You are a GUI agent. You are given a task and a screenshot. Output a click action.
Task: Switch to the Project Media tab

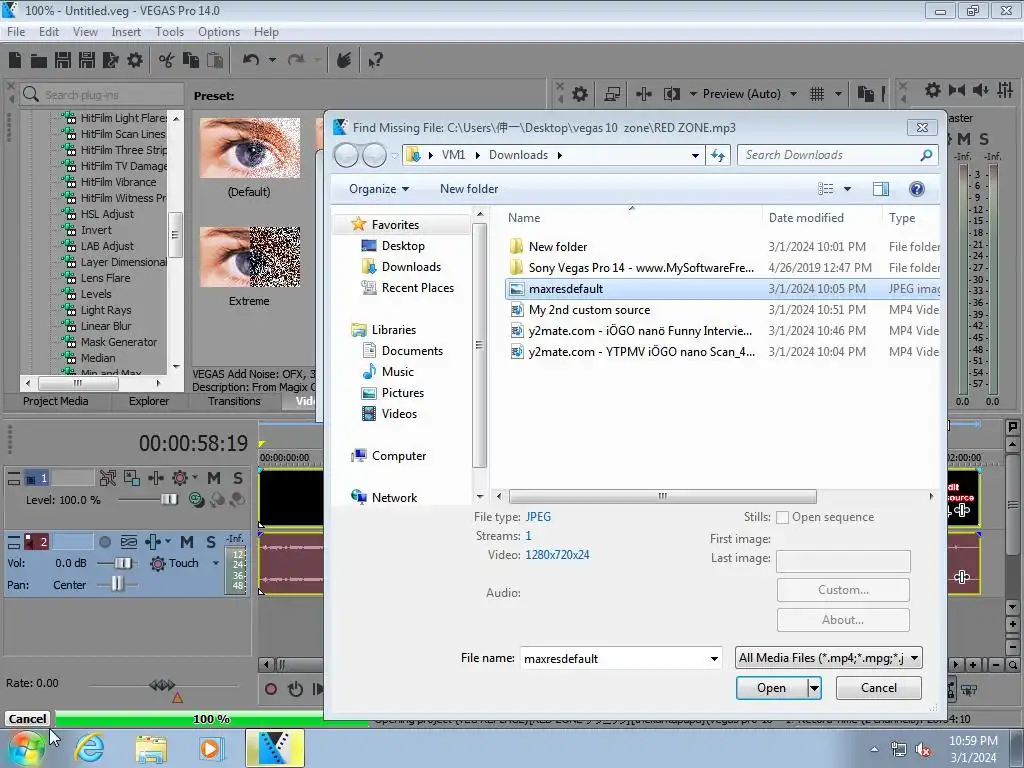coord(56,402)
